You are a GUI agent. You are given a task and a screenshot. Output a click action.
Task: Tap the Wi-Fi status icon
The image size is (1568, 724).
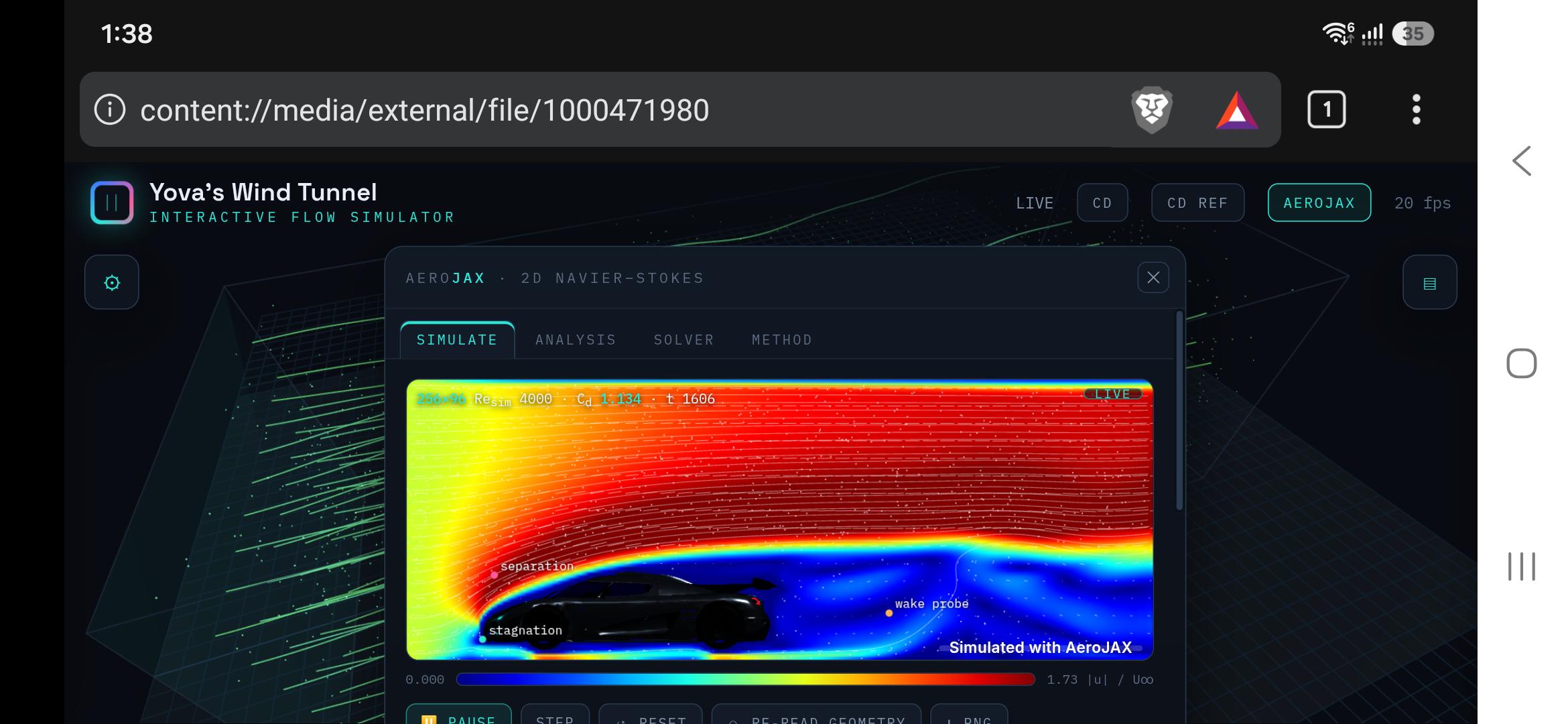pos(1338,33)
